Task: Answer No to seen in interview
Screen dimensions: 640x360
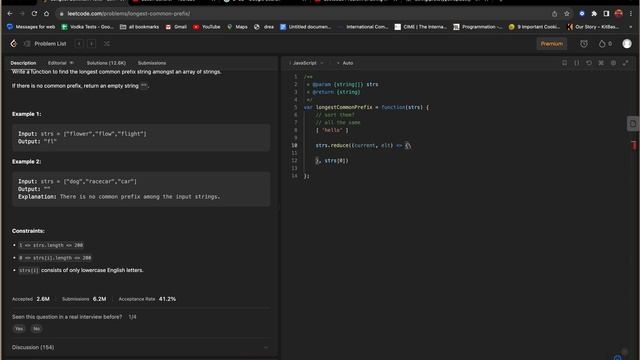Action: [36, 329]
